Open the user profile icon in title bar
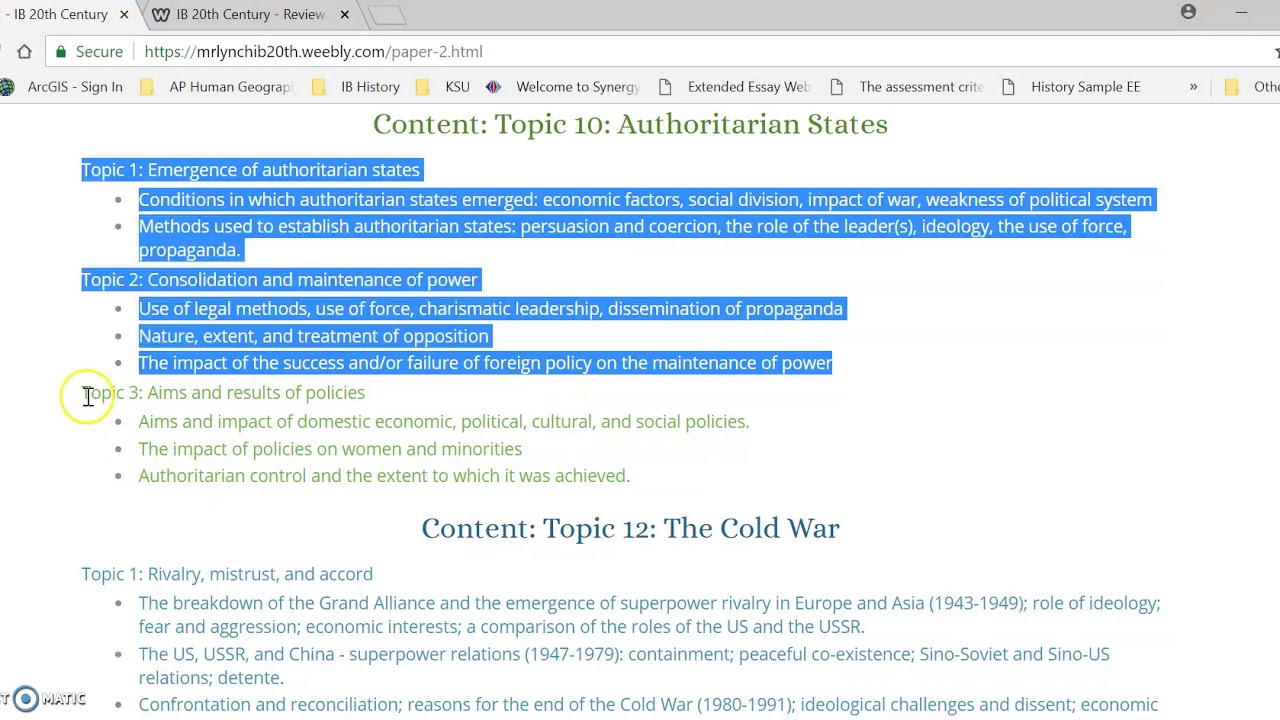 click(x=1188, y=12)
